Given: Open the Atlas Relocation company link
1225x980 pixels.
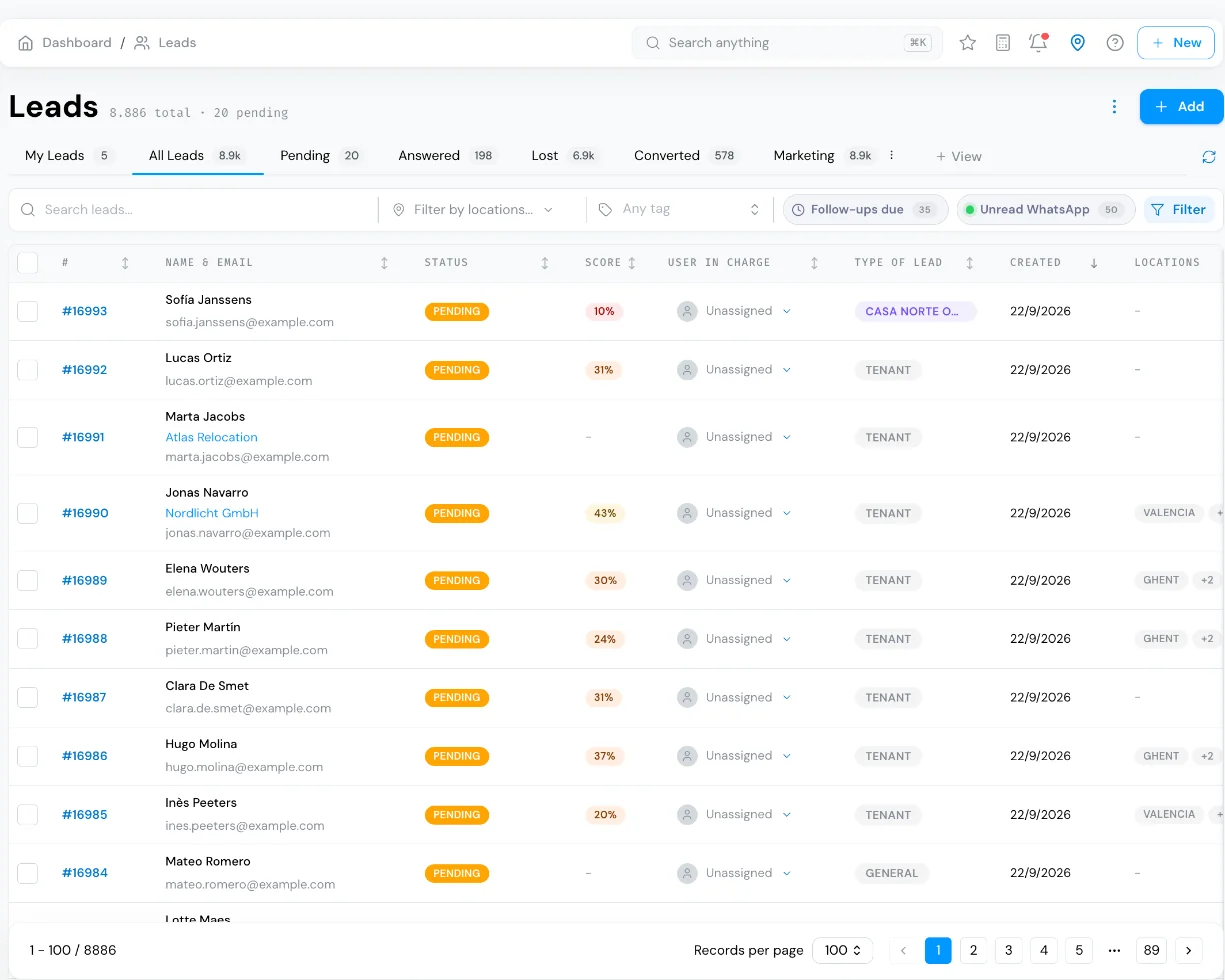Looking at the screenshot, I should [x=211, y=437].
